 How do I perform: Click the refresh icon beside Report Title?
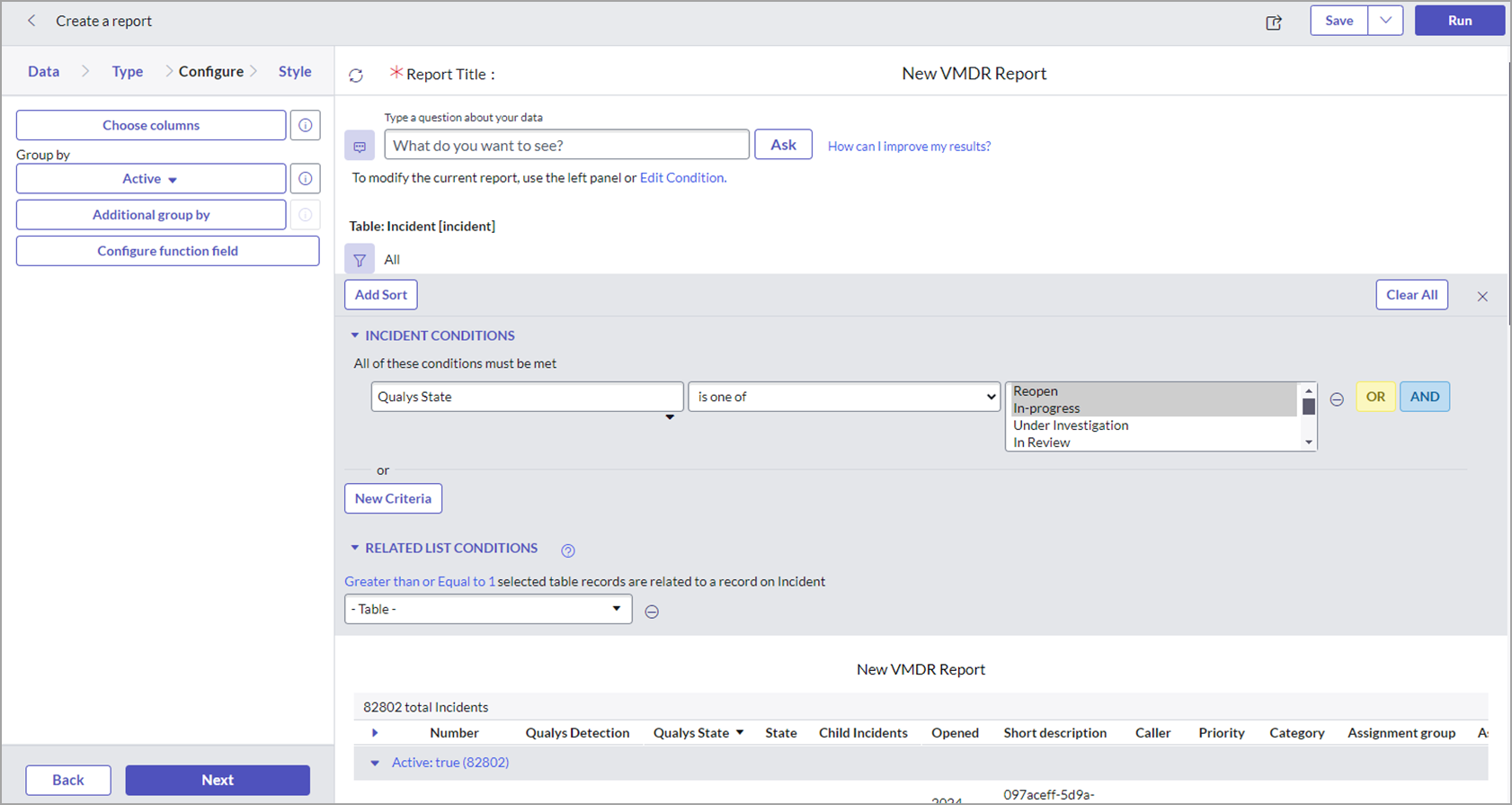(x=356, y=76)
